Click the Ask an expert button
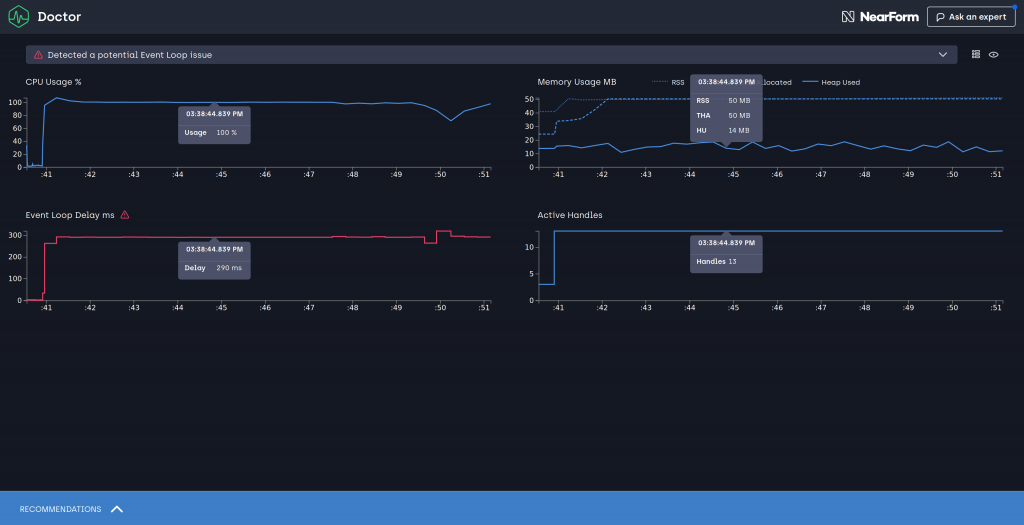The width and height of the screenshot is (1024, 525). coord(971,17)
